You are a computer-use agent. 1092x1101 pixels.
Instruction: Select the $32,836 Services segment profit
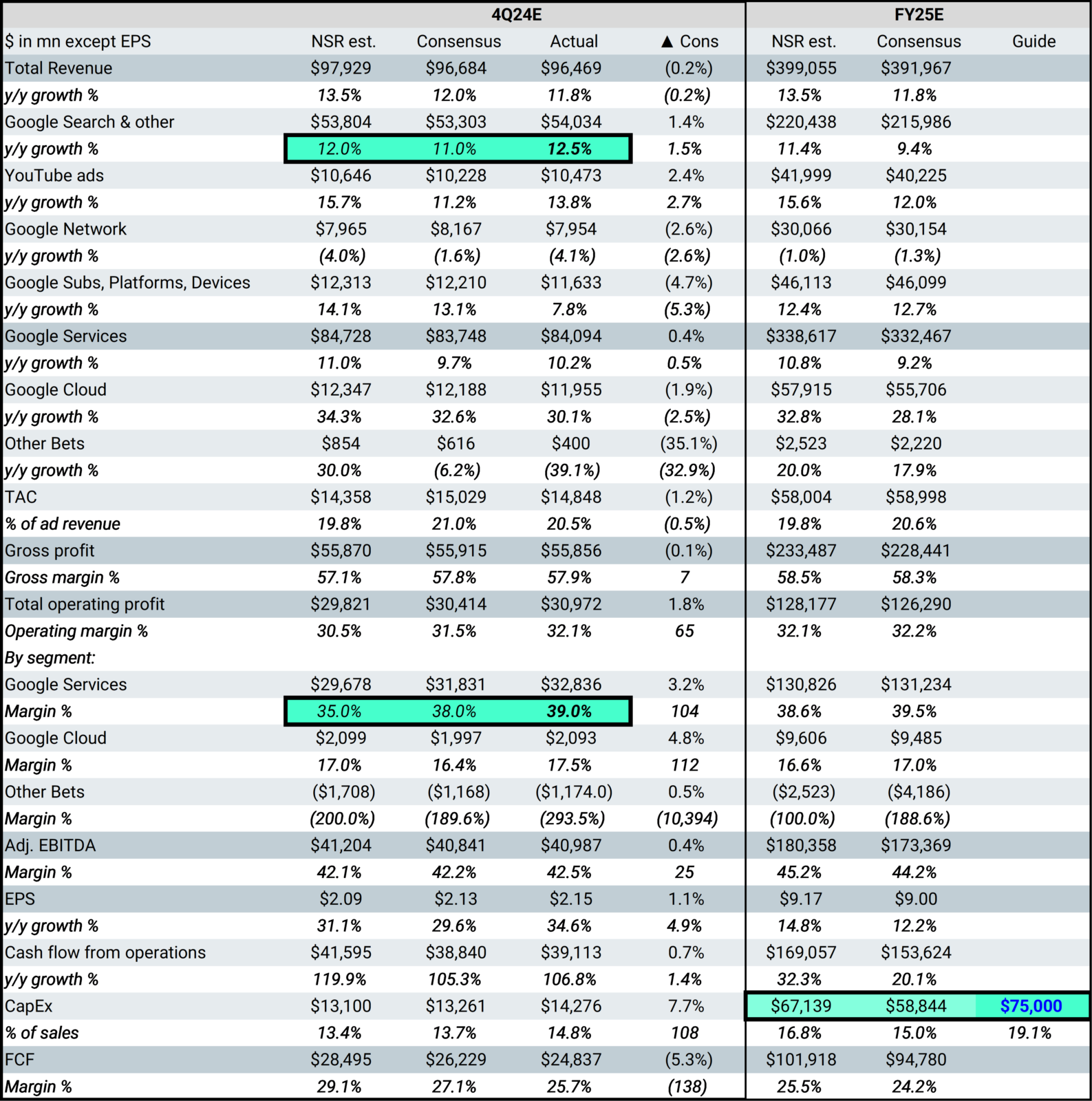(x=570, y=685)
